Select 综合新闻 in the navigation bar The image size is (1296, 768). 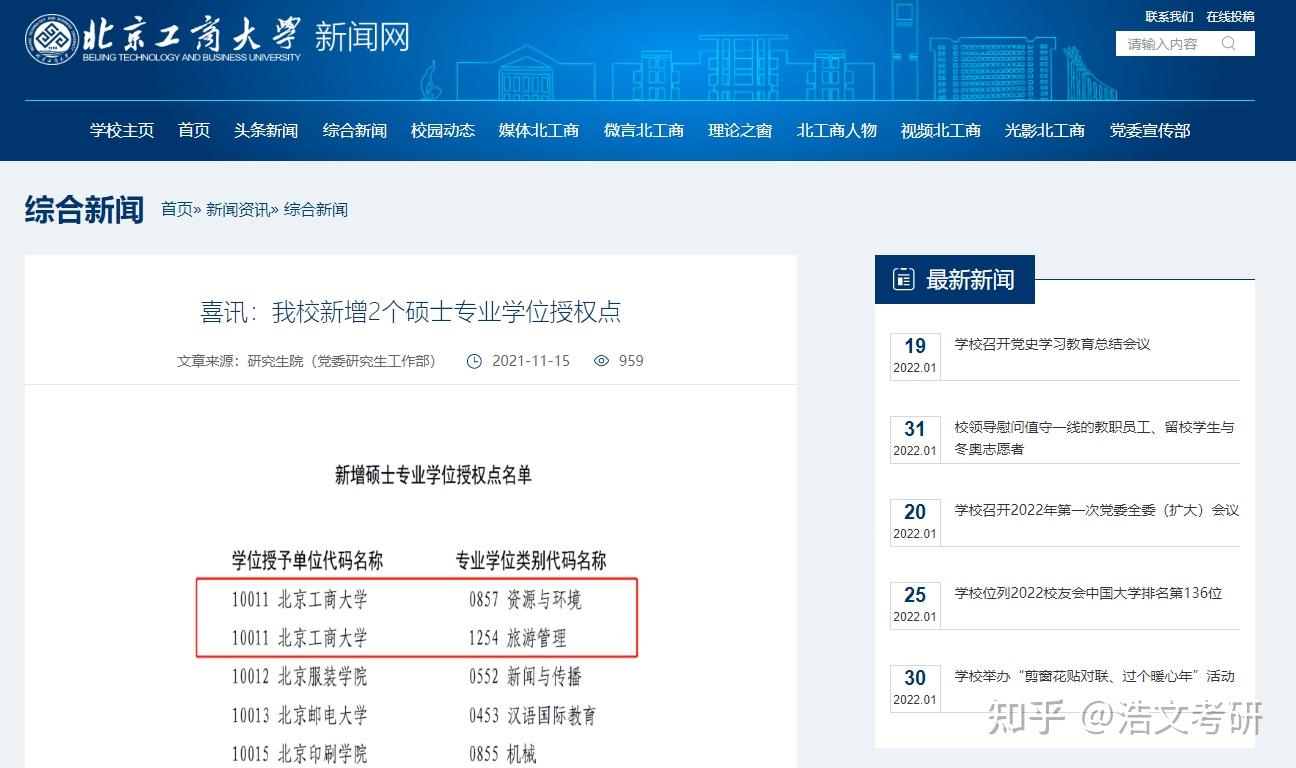pyautogui.click(x=355, y=130)
